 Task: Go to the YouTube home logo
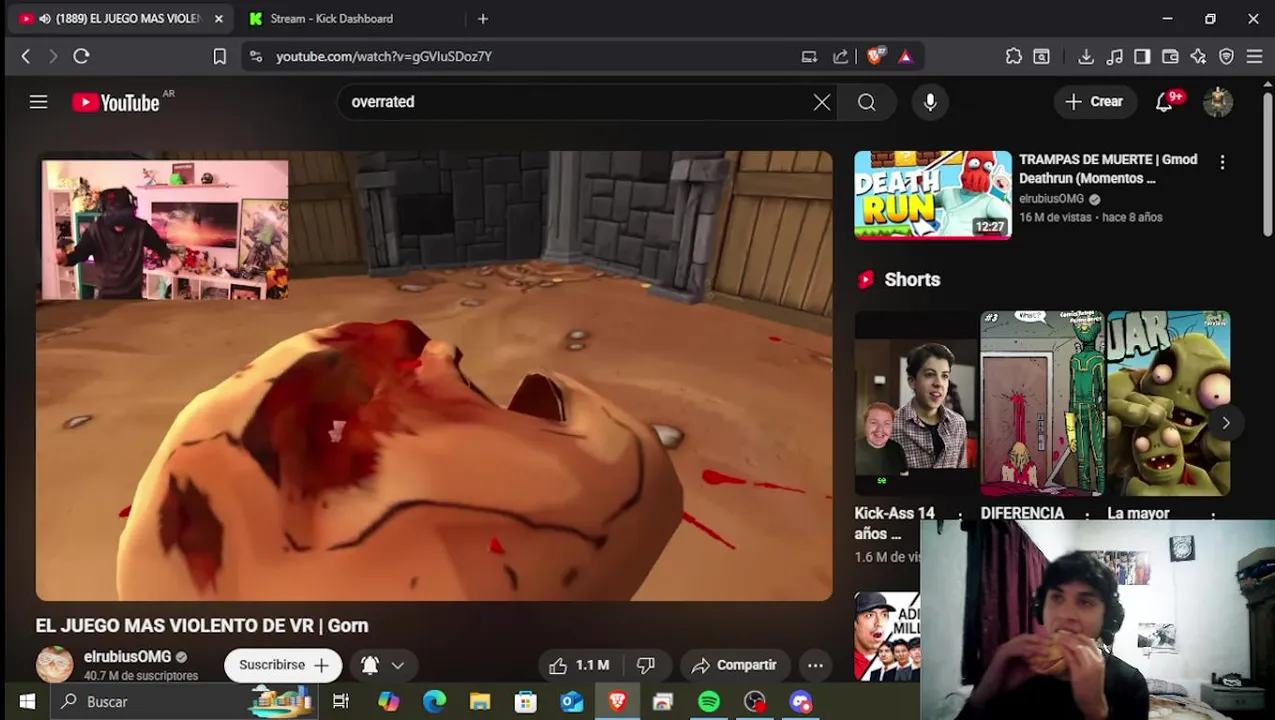click(116, 102)
